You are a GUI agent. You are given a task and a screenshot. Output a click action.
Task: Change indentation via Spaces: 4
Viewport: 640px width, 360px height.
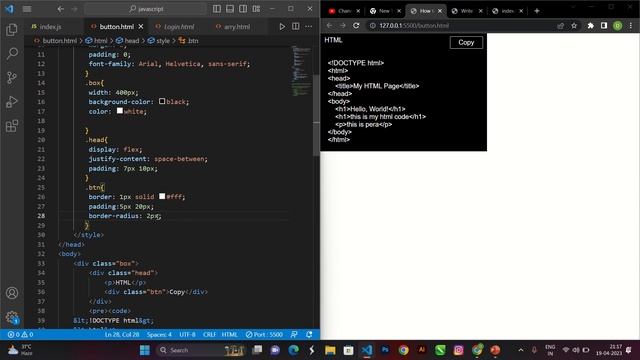tap(159, 335)
